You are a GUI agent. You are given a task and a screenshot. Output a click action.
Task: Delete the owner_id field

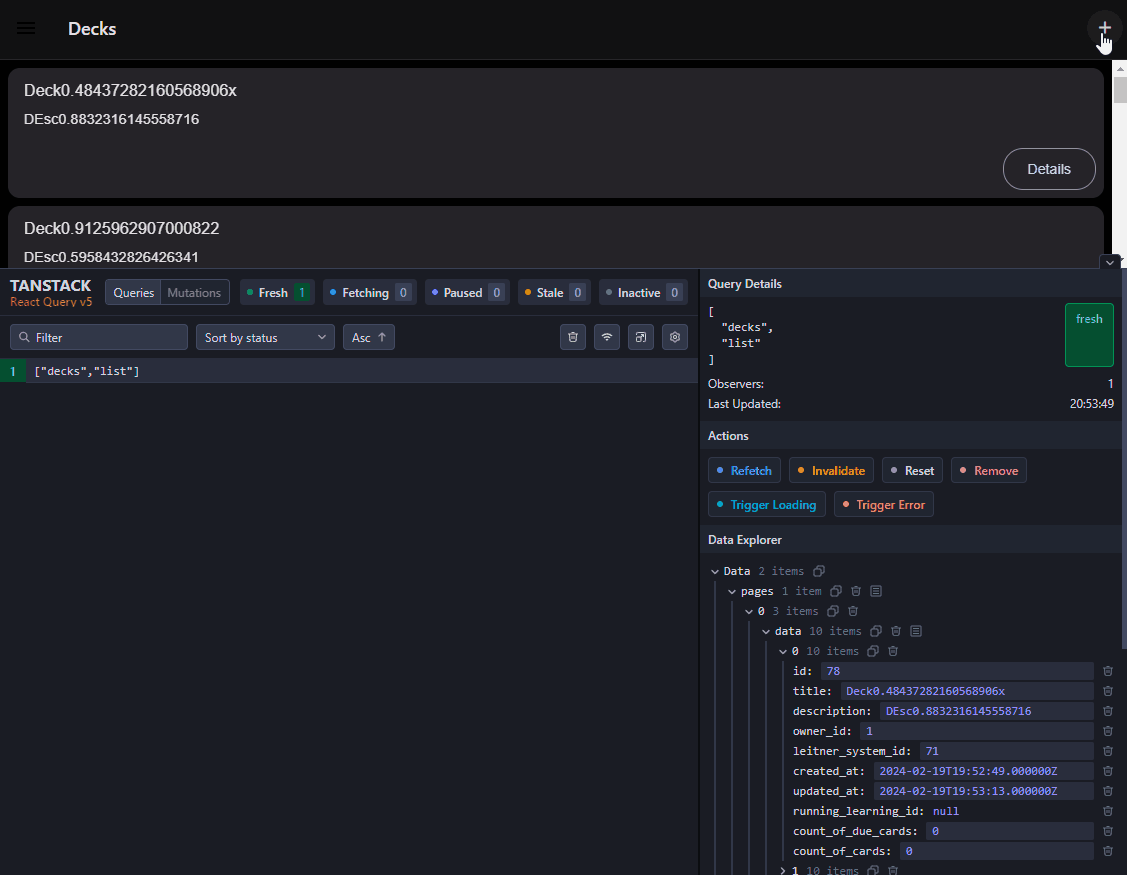[x=1108, y=731]
